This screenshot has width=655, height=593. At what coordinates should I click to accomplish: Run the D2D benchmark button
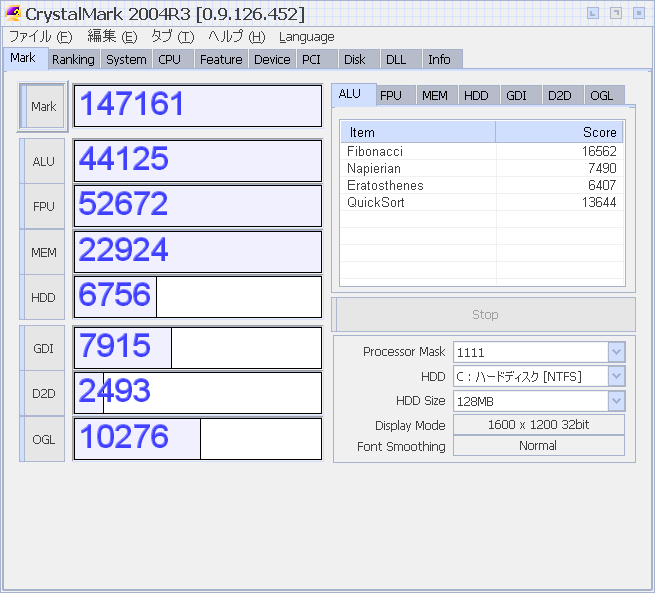43,393
